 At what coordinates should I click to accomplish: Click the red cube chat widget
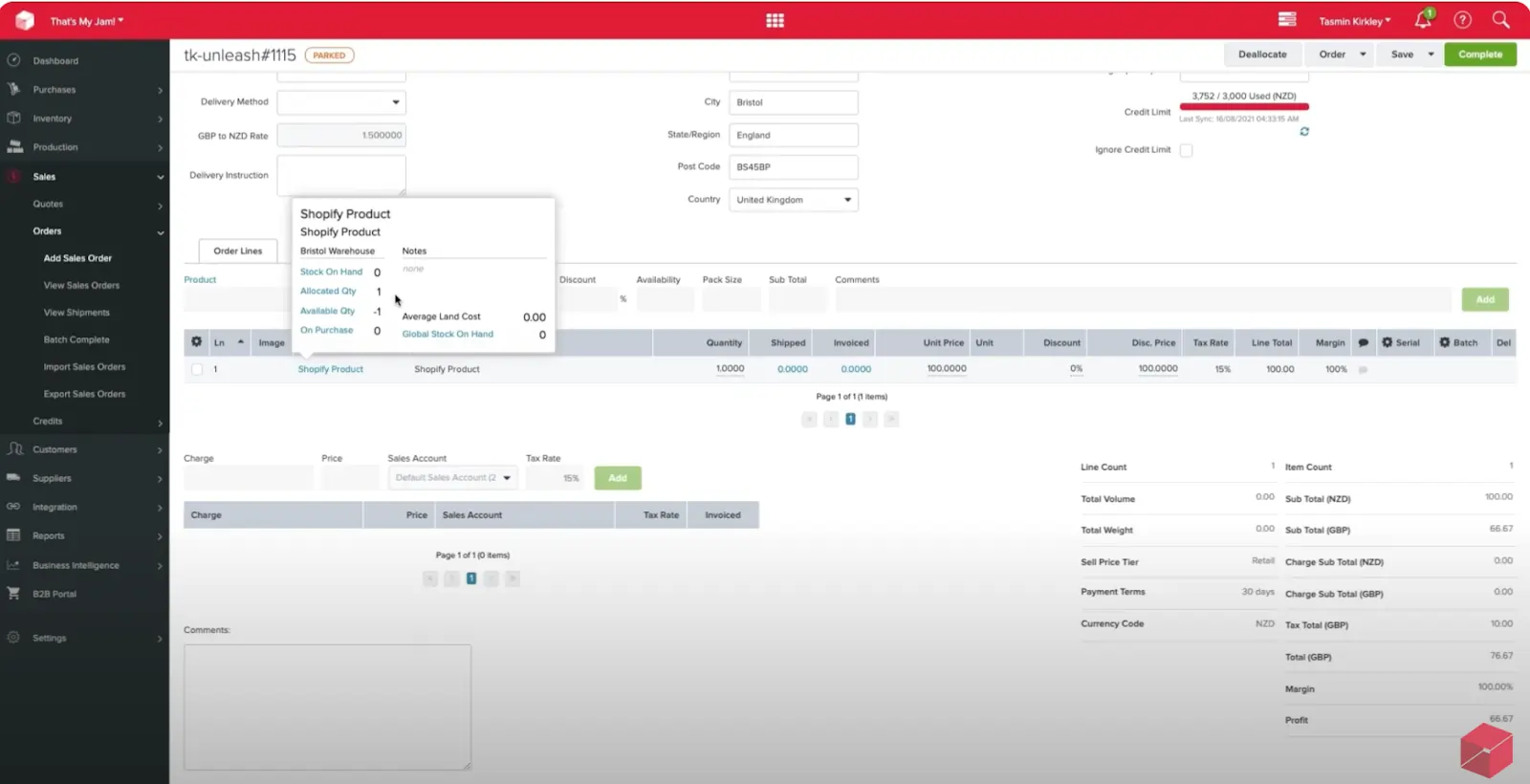pyautogui.click(x=1486, y=751)
